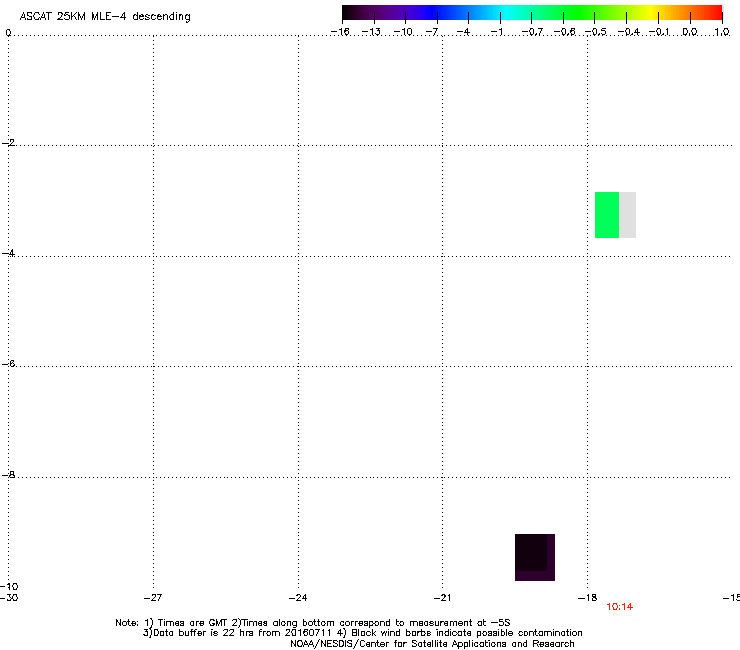Click the -18 longitude axis label
This screenshot has width=740, height=650.
pyautogui.click(x=588, y=598)
